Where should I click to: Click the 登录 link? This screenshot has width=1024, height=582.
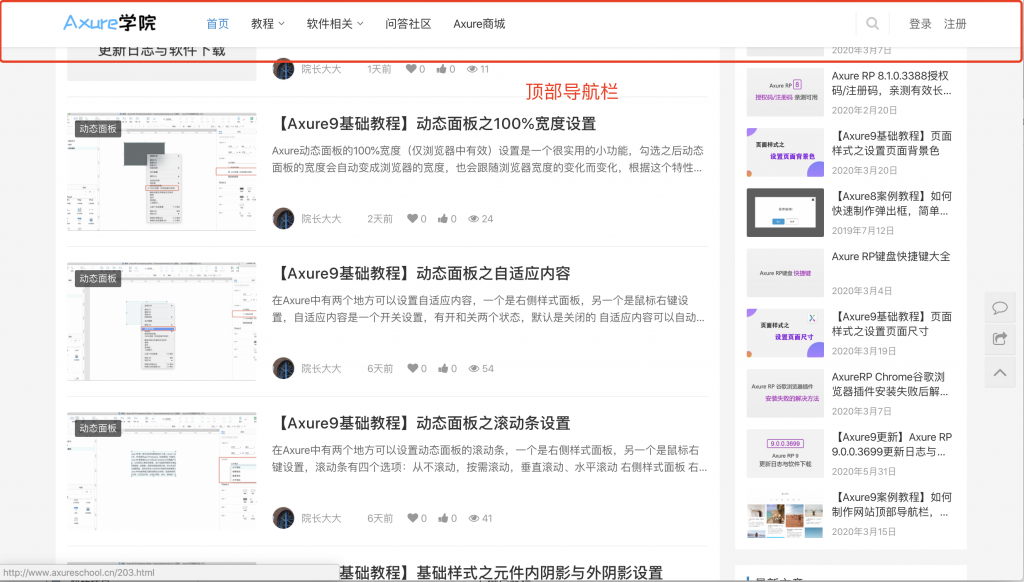pyautogui.click(x=920, y=24)
